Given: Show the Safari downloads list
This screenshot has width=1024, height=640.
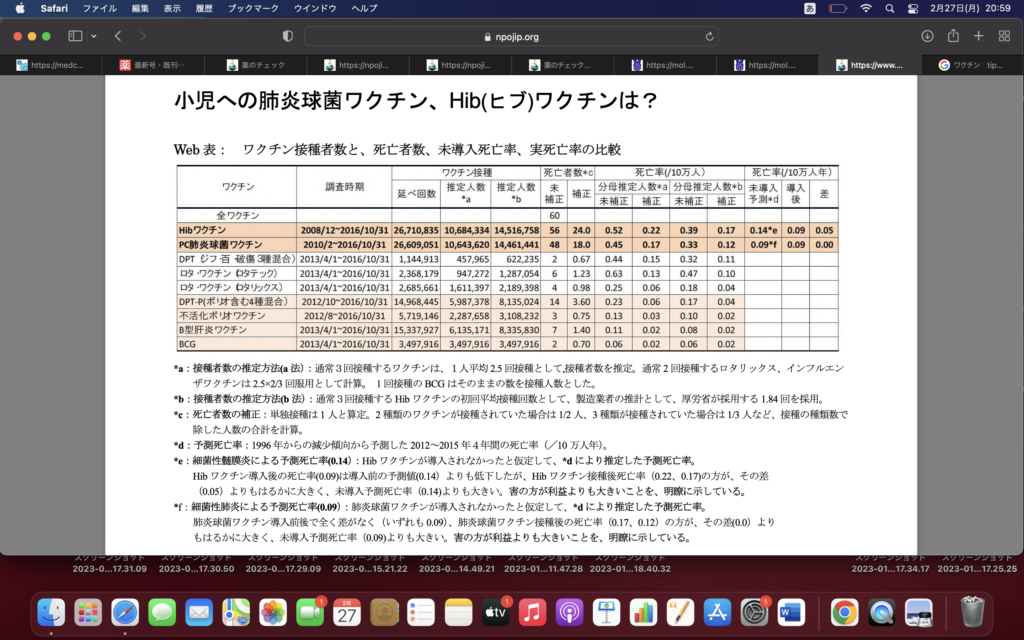Looking at the screenshot, I should (927, 36).
